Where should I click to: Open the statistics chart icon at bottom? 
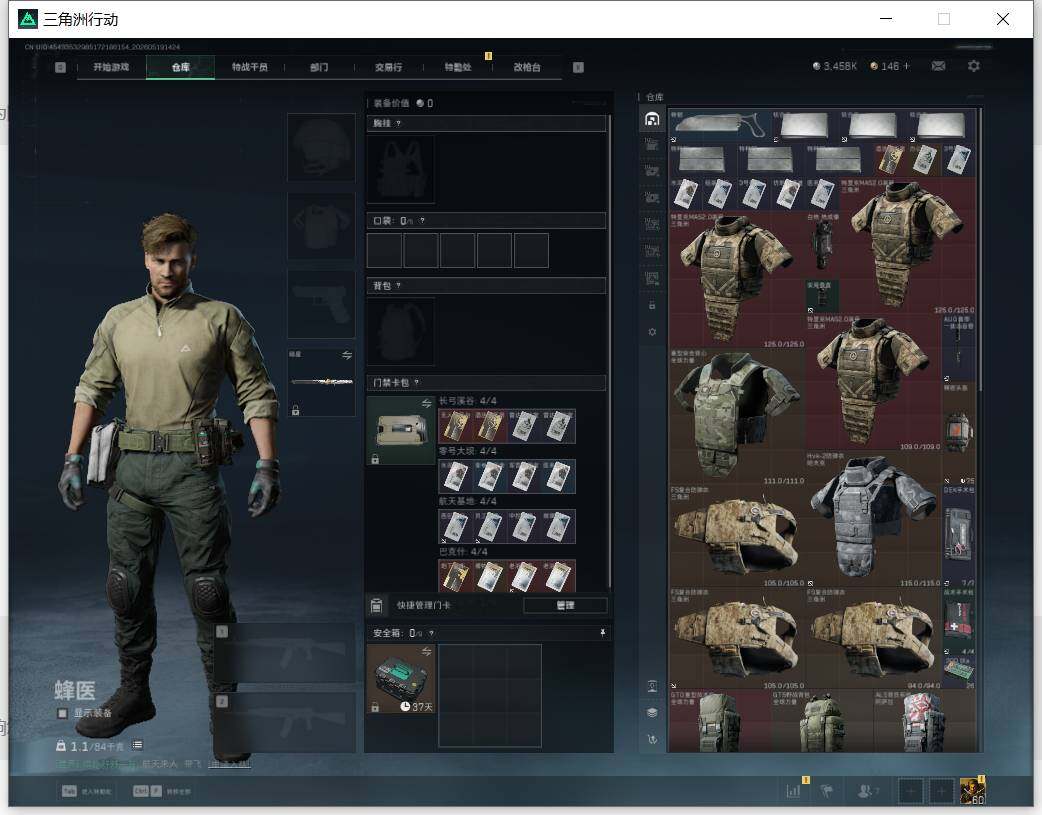[793, 791]
